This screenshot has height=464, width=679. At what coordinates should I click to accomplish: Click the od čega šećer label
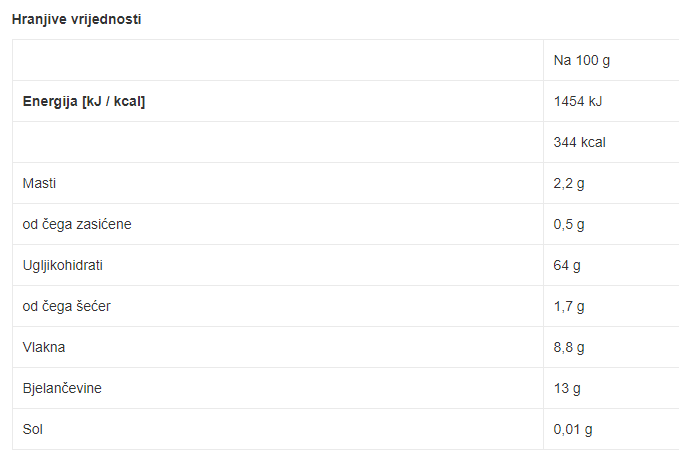coord(67,306)
